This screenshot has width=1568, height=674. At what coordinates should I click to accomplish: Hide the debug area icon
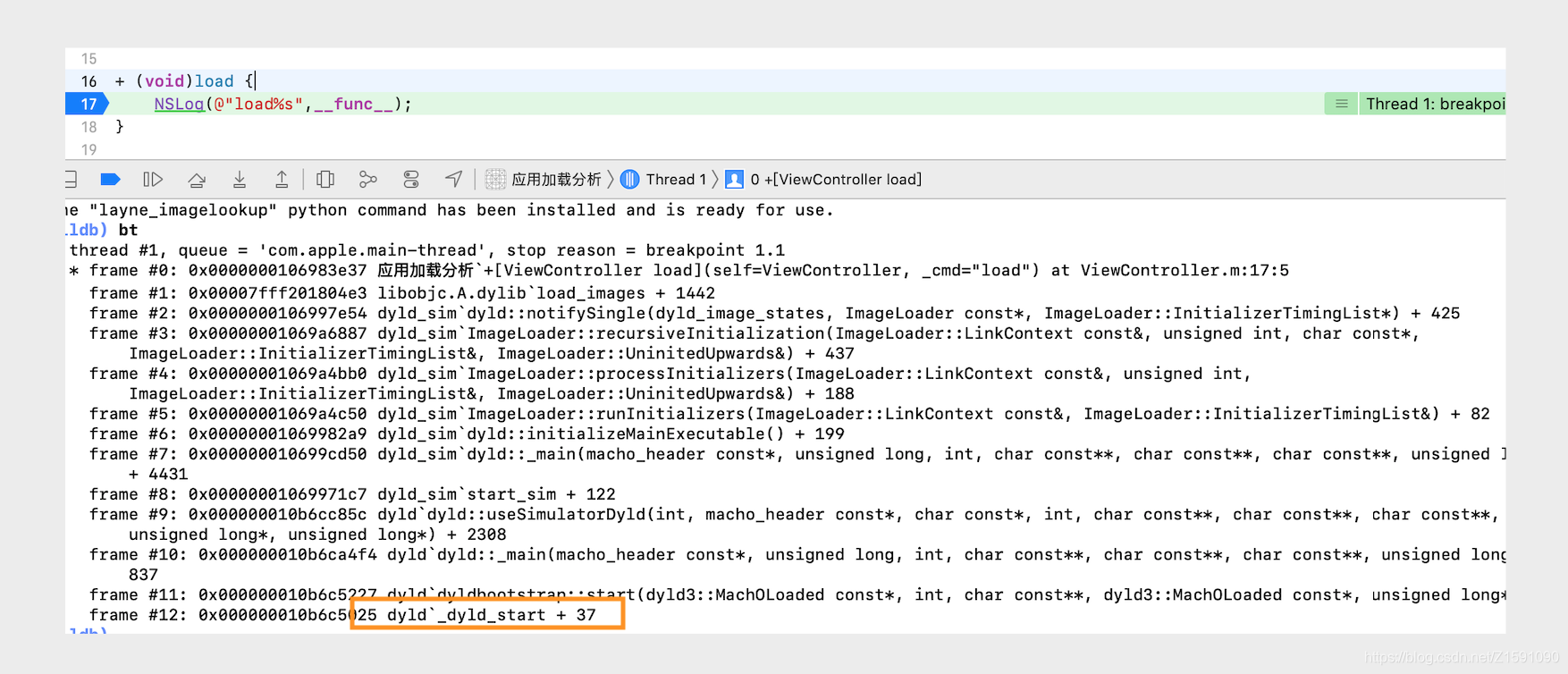(71, 180)
